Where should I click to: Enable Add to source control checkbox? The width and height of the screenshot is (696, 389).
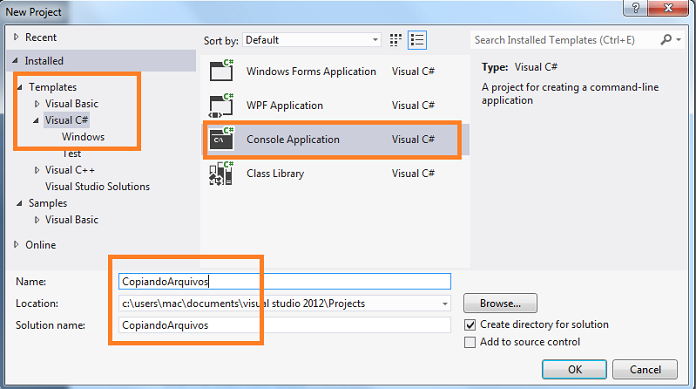pos(470,342)
